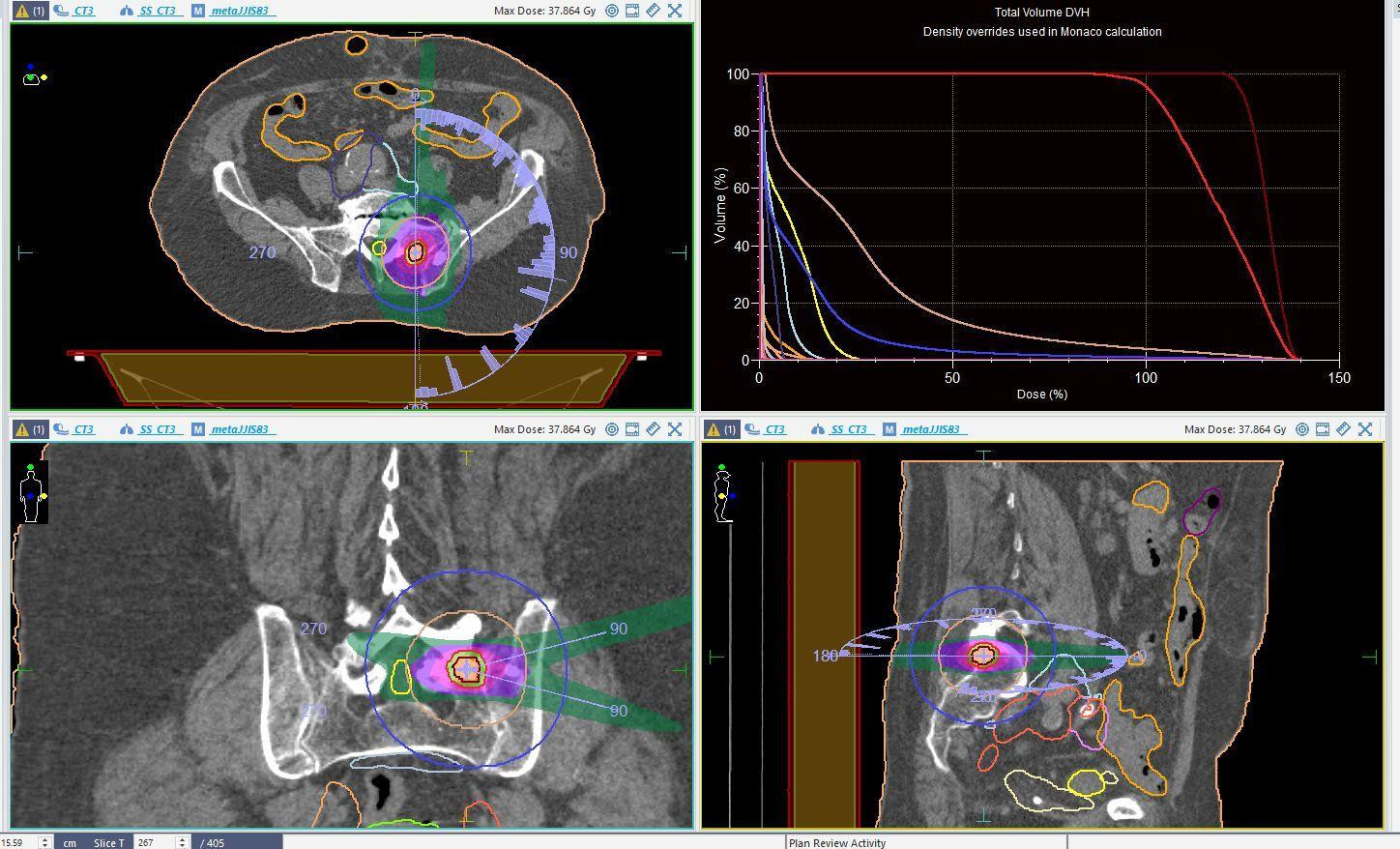Click the slice number input field showing 267
Screen dimensions: 1400x849
point(153,842)
